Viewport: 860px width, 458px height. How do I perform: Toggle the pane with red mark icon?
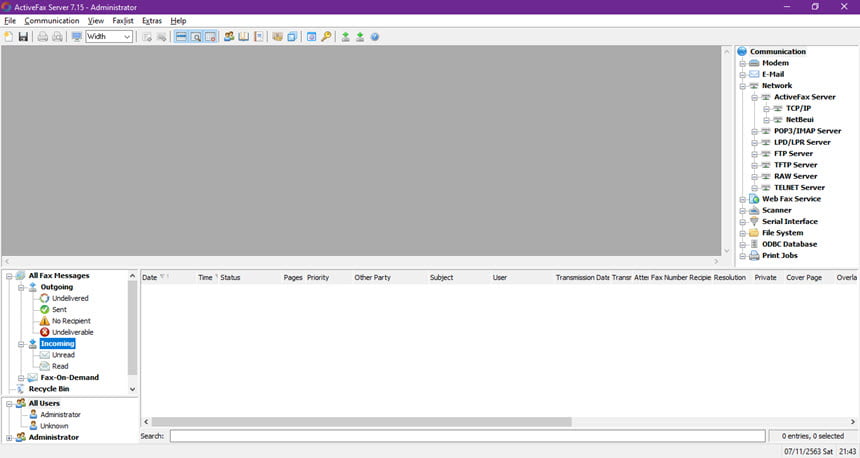point(211,37)
